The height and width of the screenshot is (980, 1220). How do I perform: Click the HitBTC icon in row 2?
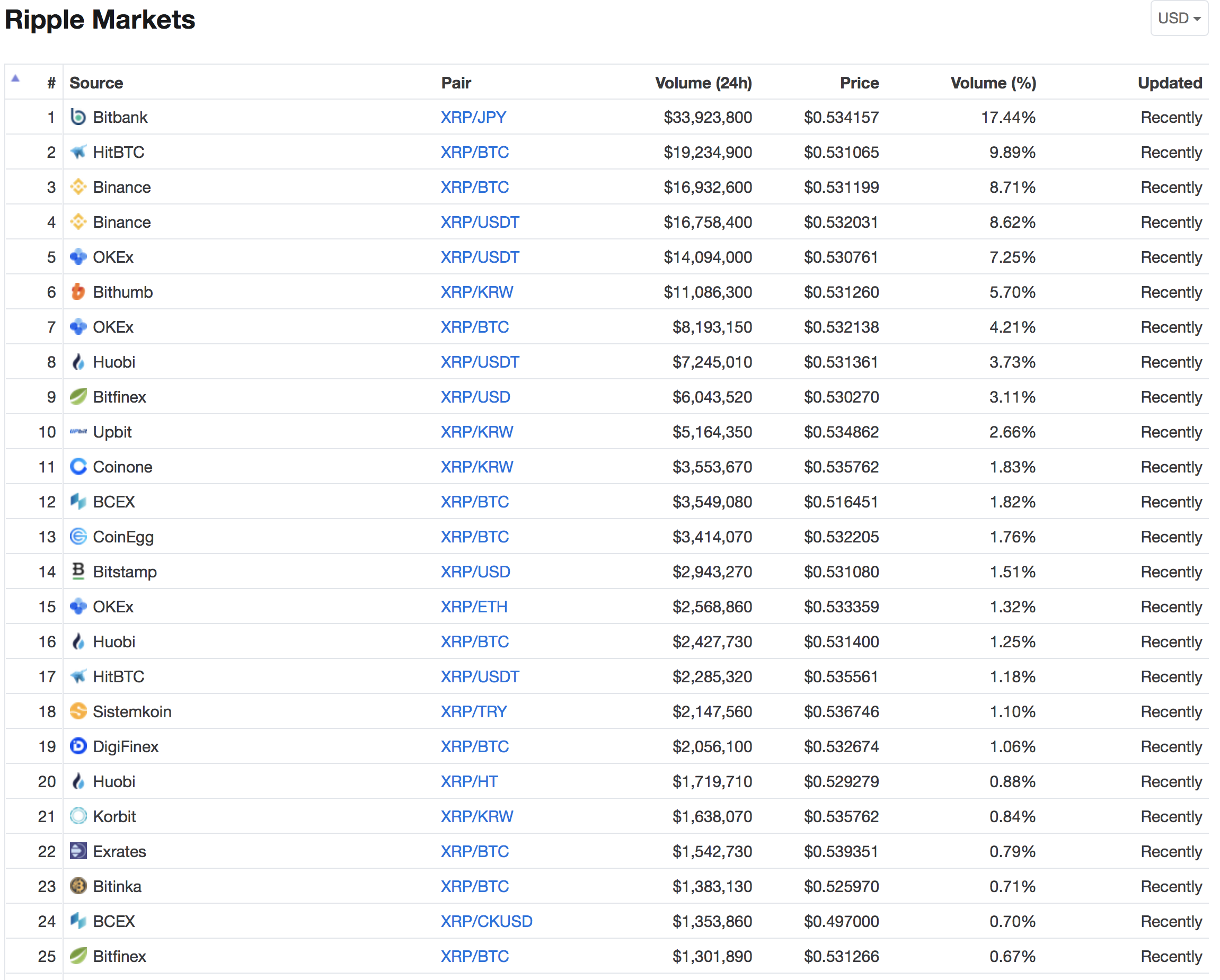point(78,152)
